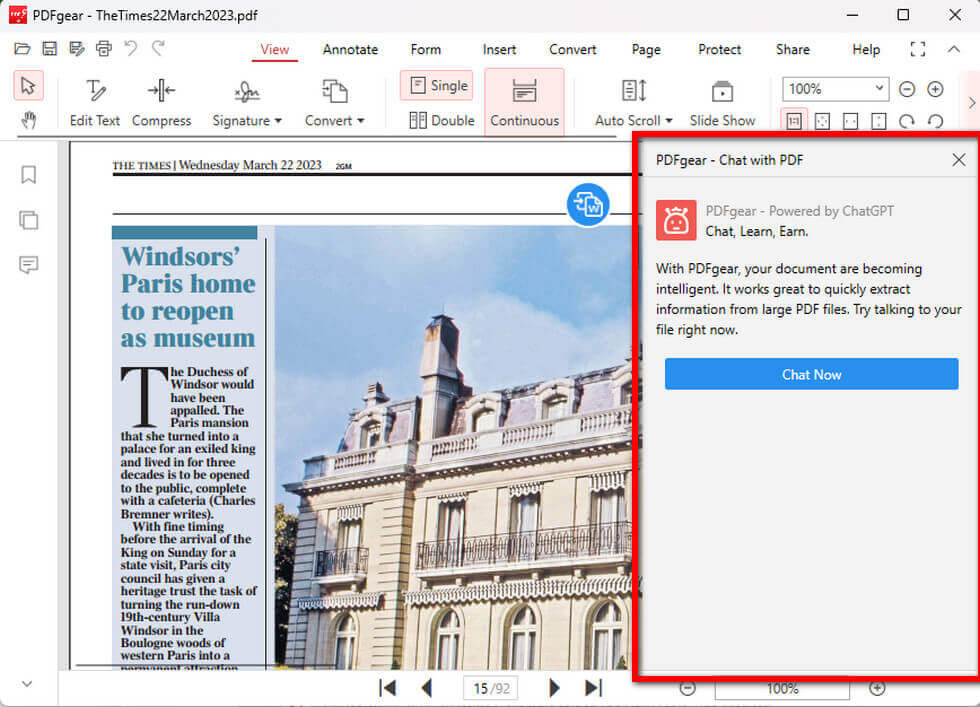
Task: Open the Convert ribbon tab
Action: 572,49
